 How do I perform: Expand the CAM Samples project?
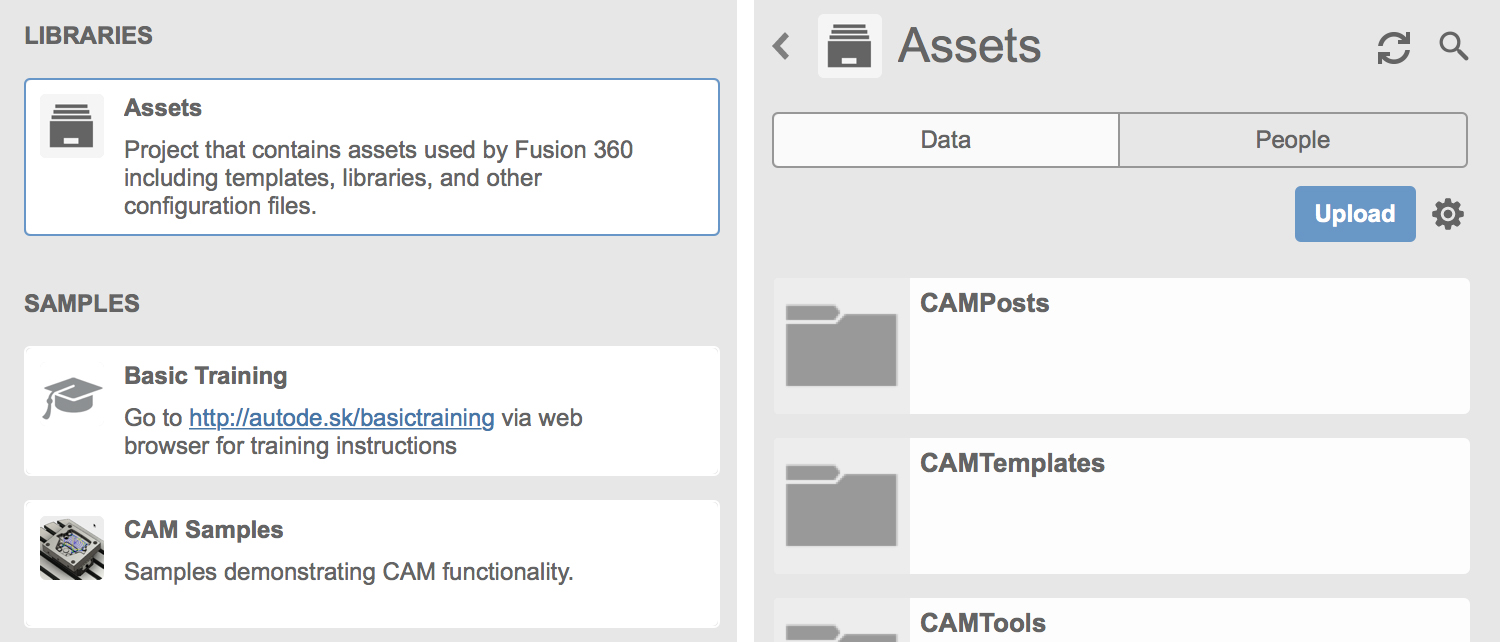click(x=371, y=563)
